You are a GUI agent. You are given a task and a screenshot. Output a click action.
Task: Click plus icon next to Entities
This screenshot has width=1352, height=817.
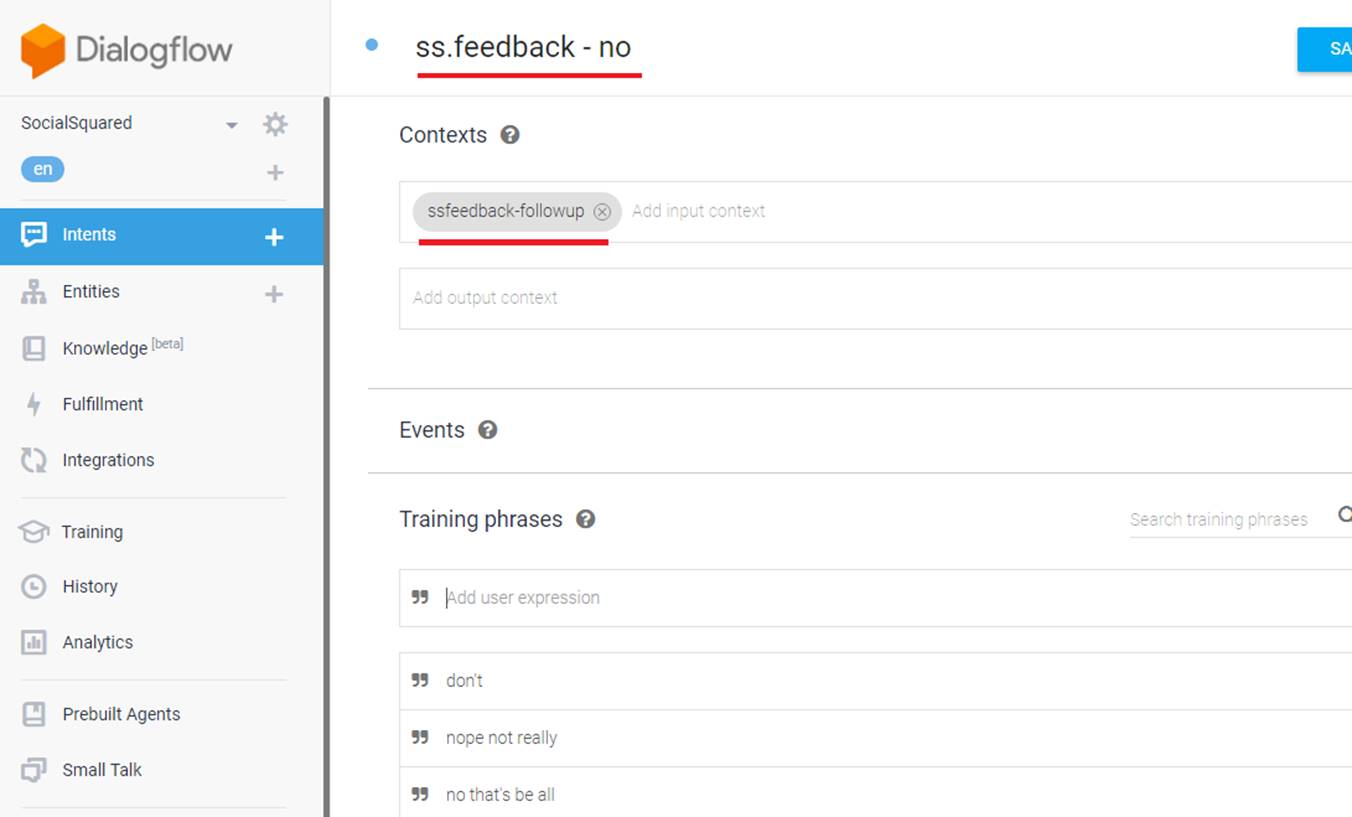(274, 294)
